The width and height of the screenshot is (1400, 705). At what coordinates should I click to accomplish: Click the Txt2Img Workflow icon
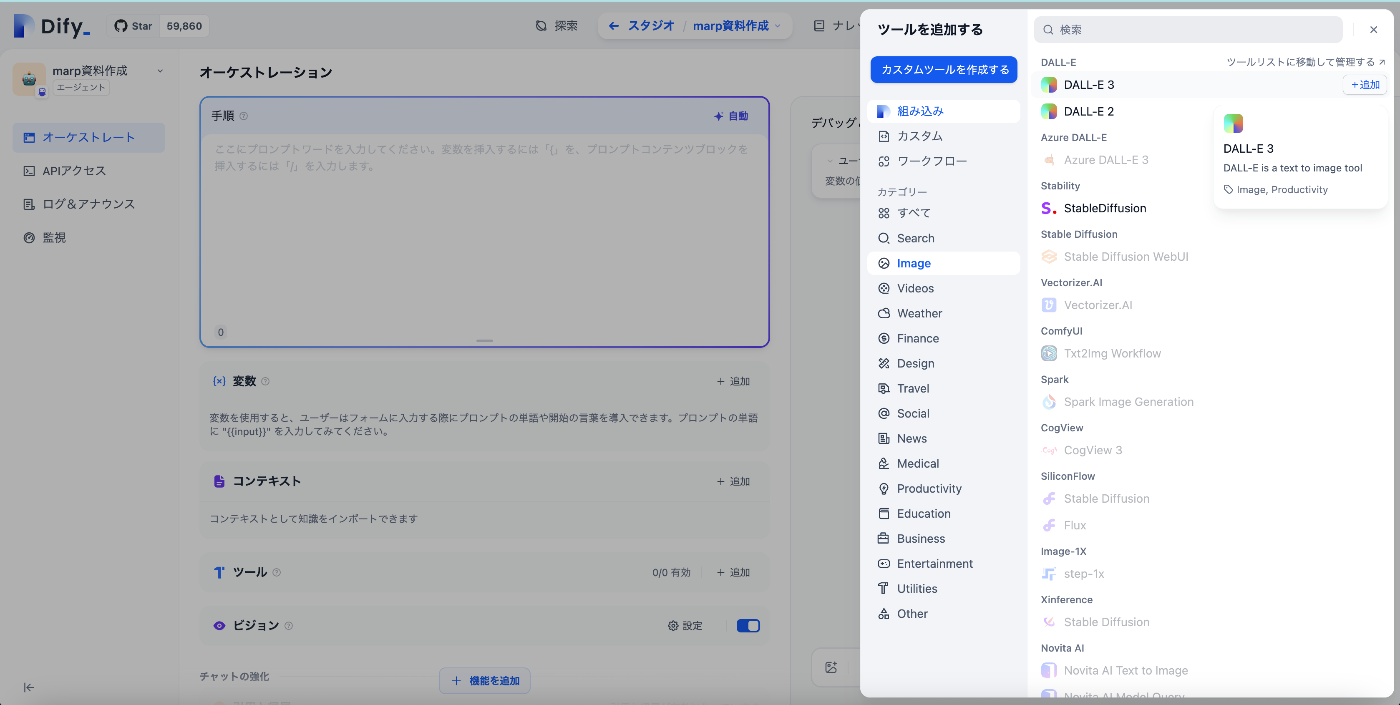(x=1049, y=353)
